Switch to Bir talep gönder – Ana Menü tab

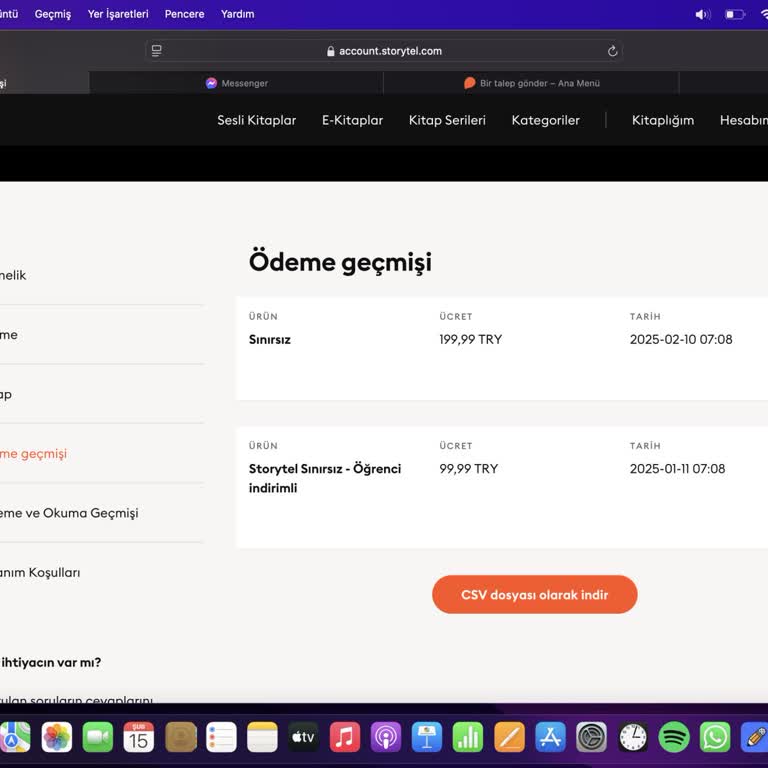pos(531,83)
